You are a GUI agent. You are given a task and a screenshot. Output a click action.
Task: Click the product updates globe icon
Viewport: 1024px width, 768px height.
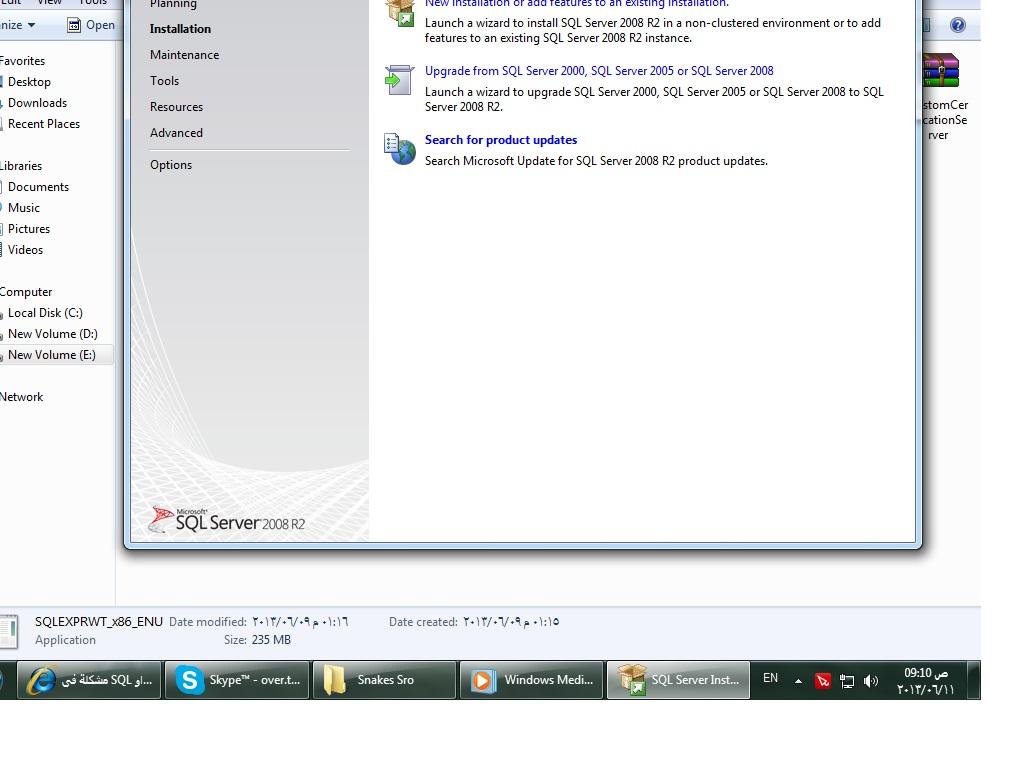coord(400,149)
